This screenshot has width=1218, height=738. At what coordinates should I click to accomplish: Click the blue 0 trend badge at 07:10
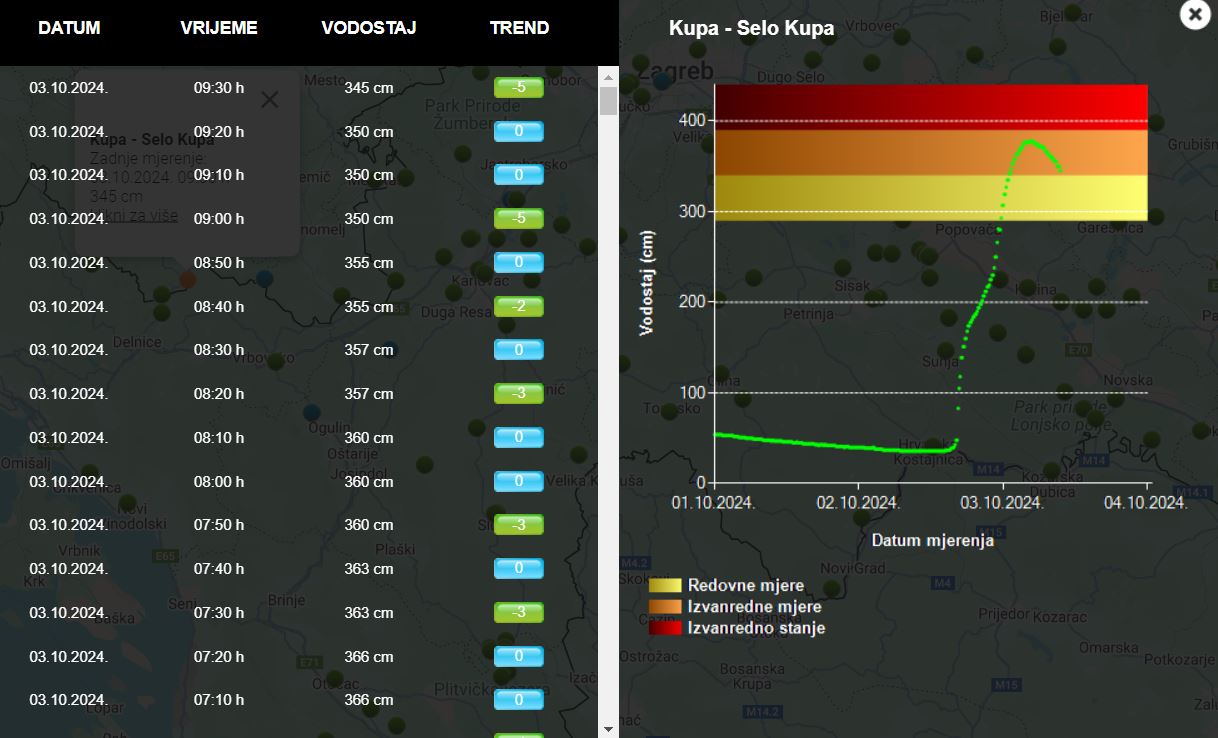pos(518,700)
